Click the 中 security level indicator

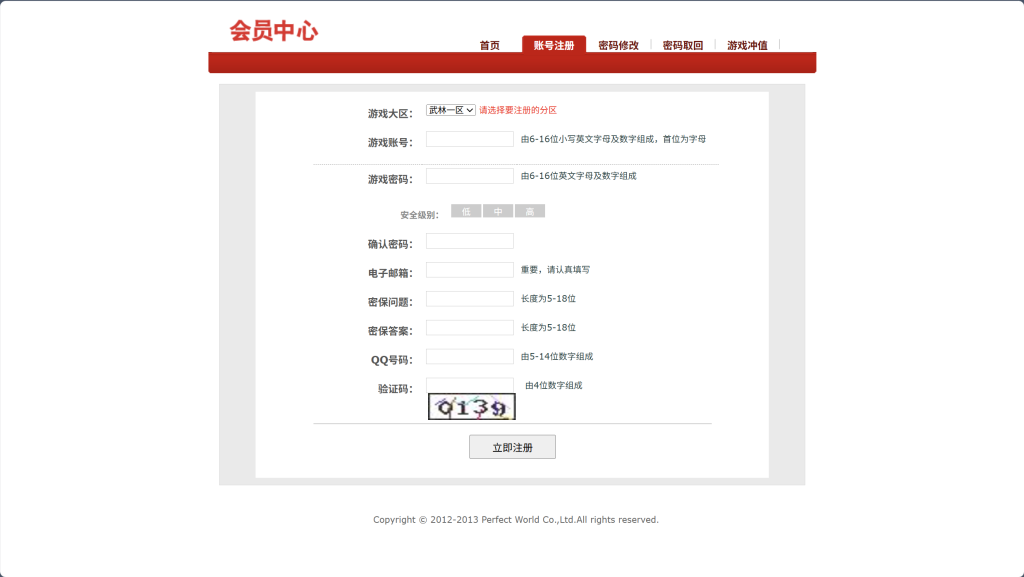[498, 211]
